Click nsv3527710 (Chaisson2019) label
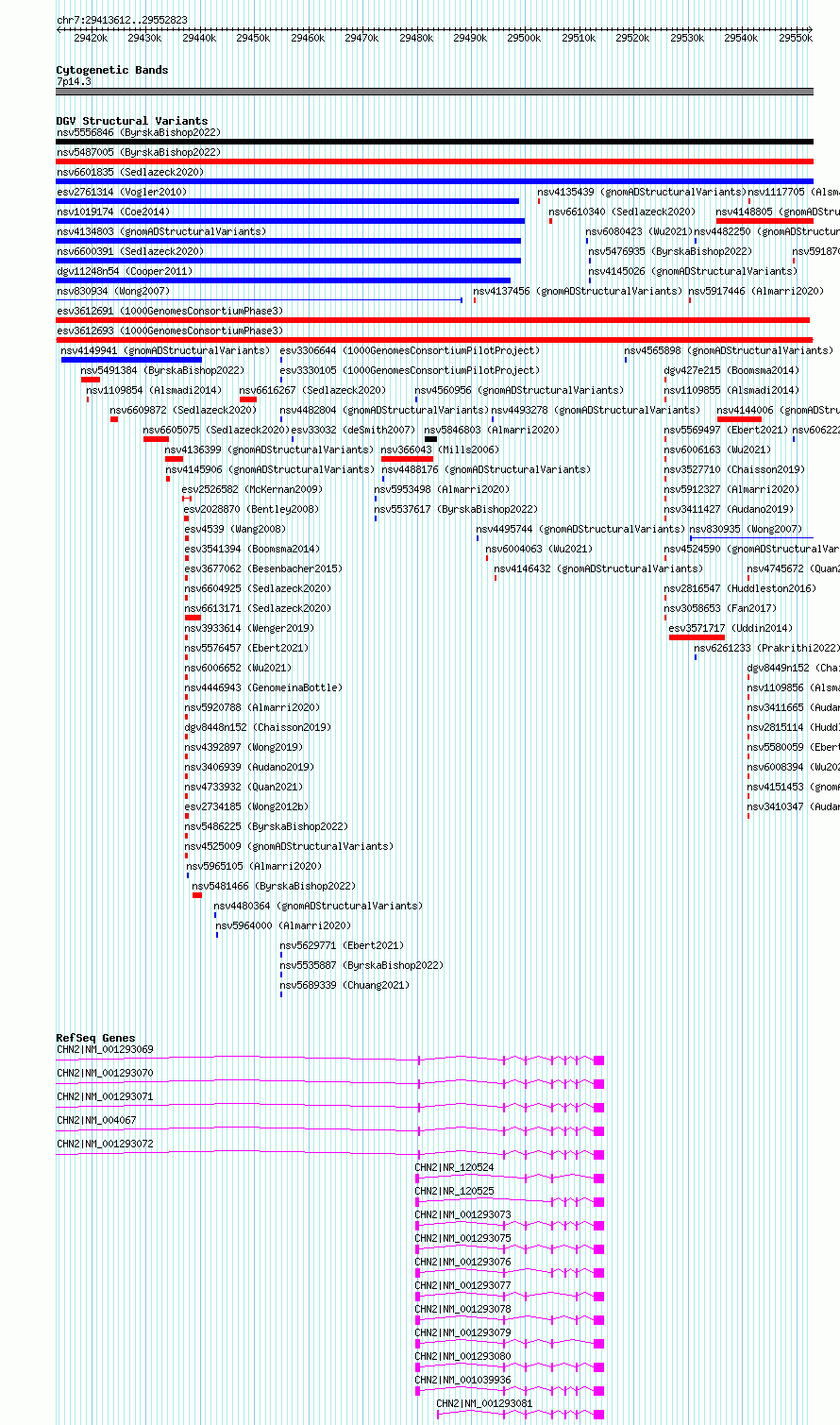 (734, 469)
